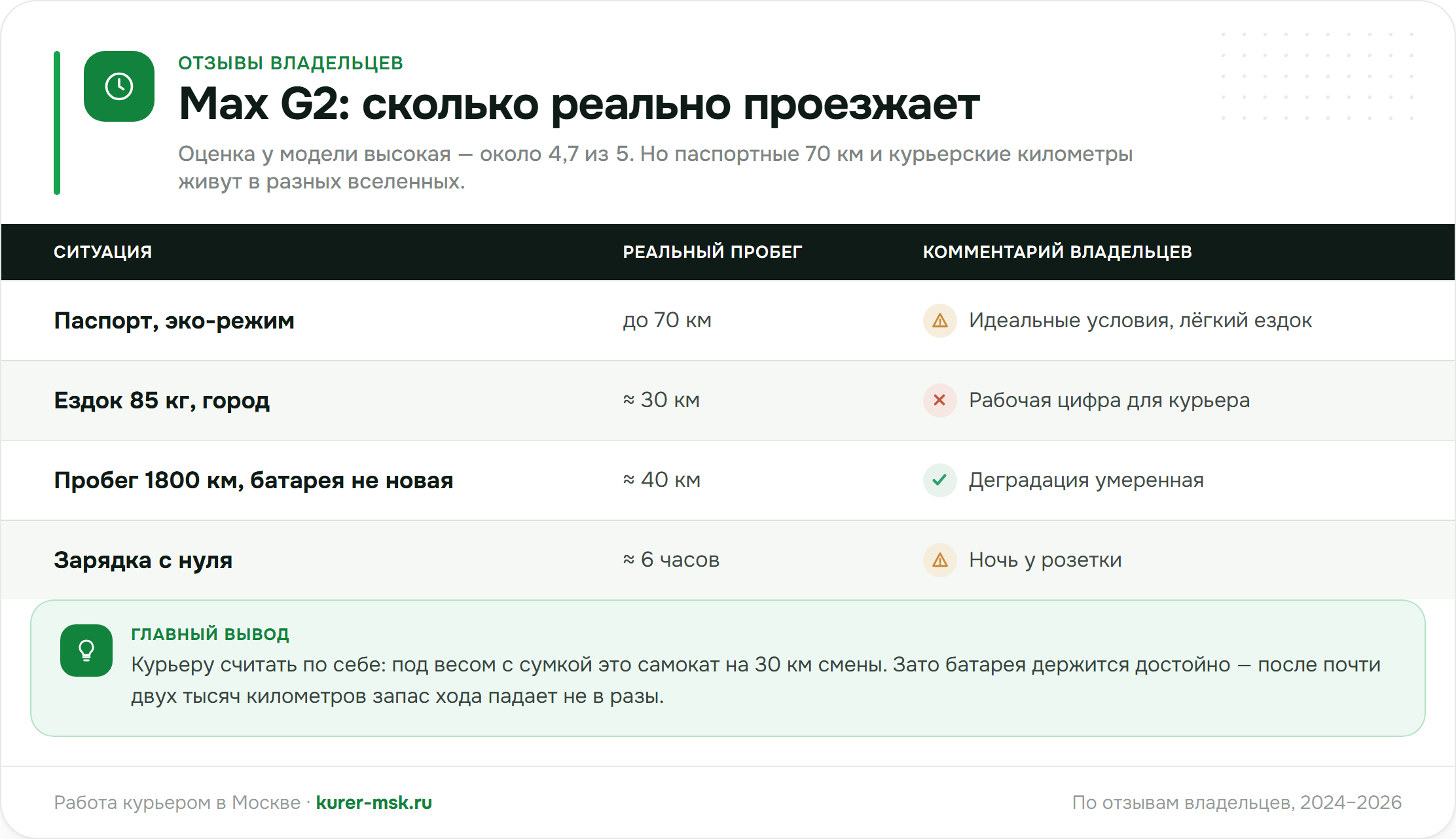Click the Ситуация column header
Viewport: 1456px width, 839px height.
point(103,252)
